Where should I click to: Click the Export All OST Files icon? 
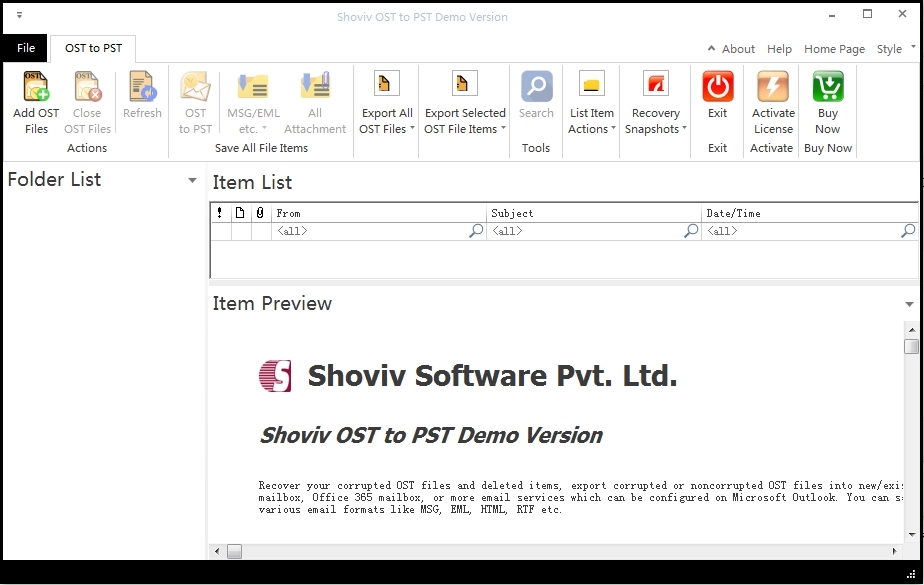click(x=386, y=84)
